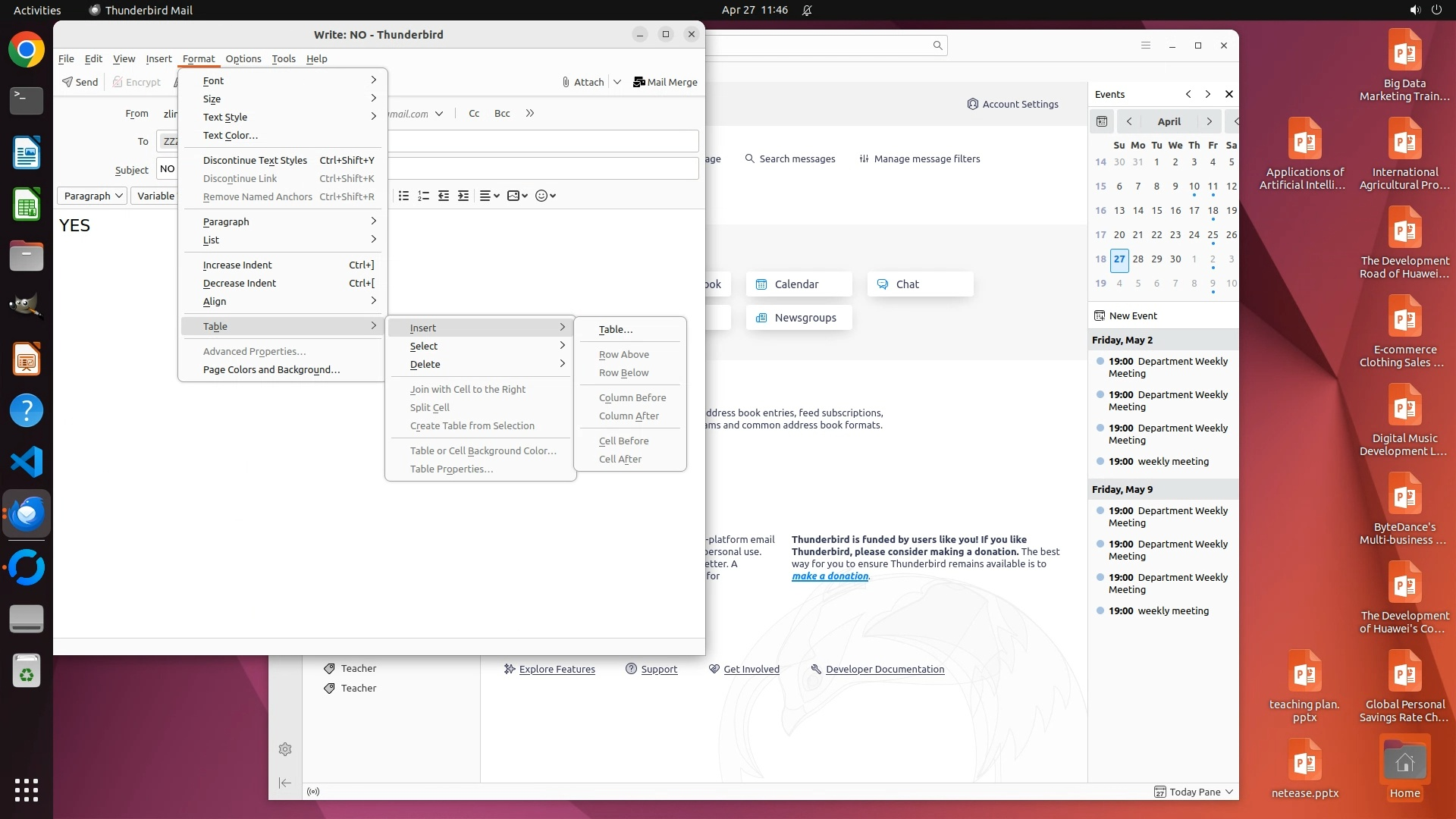
Task: Open the Text Color... menu option
Action: (x=230, y=135)
